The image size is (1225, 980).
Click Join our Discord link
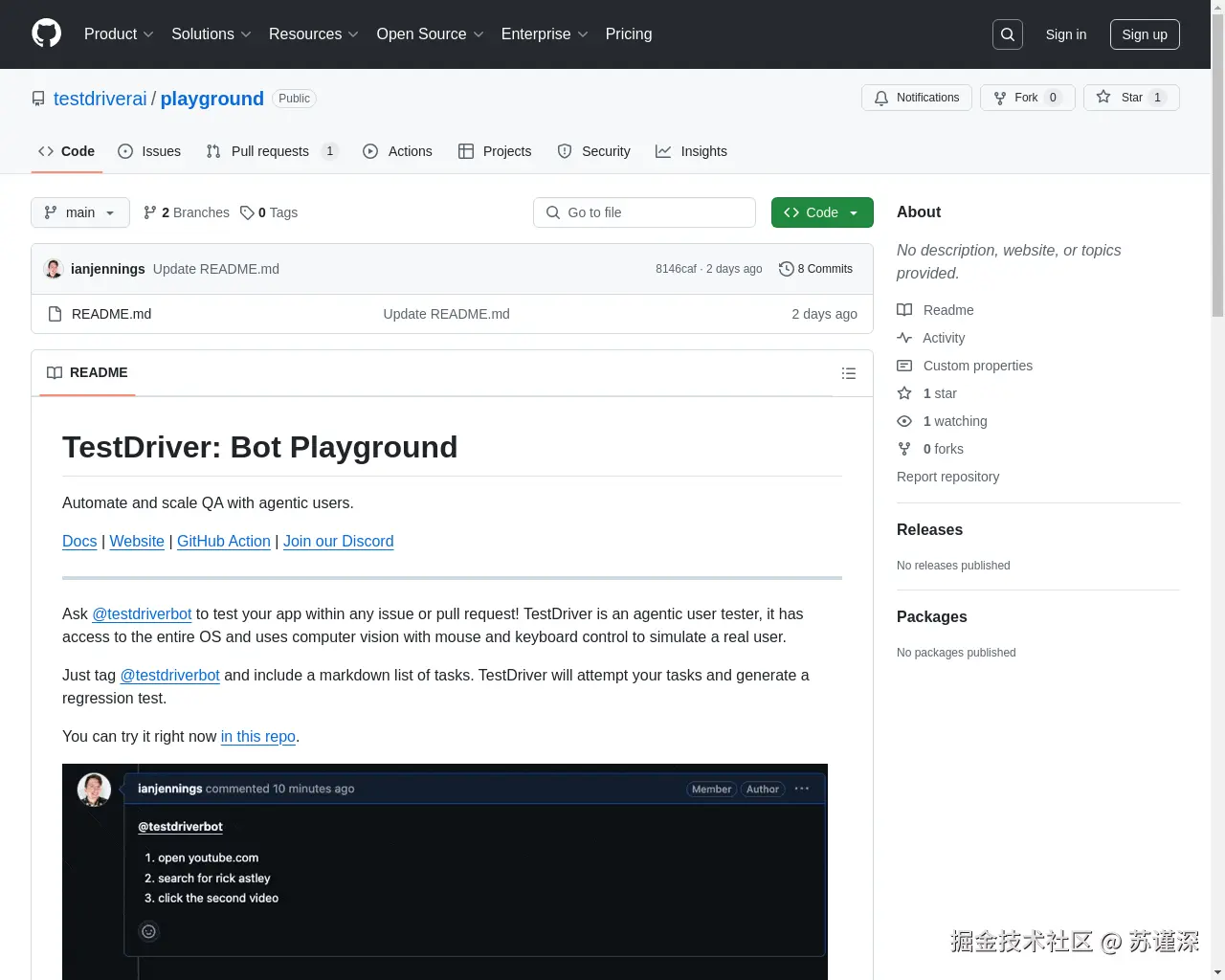pos(339,541)
